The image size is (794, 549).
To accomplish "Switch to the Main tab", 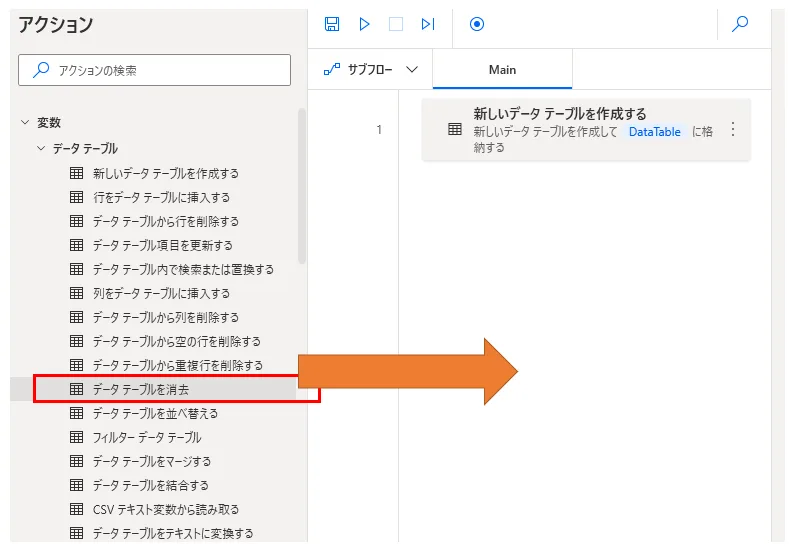I will click(502, 70).
